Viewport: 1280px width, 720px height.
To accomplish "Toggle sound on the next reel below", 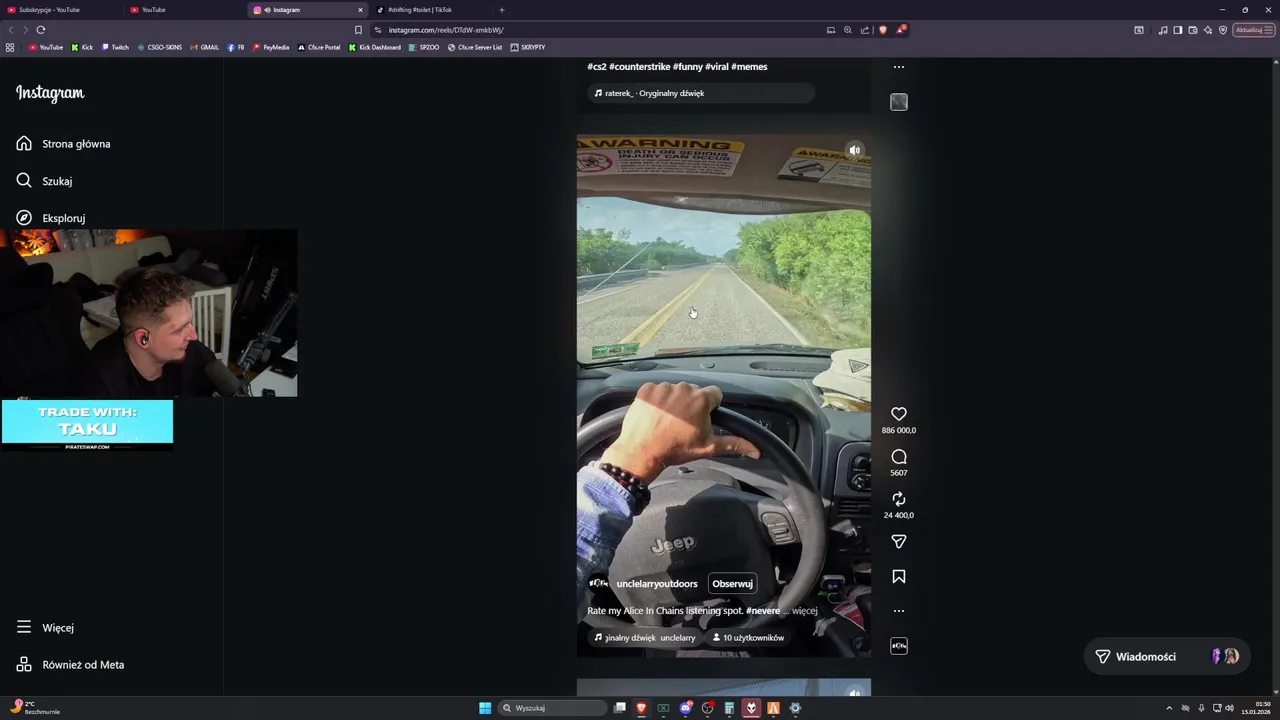I will [854, 692].
